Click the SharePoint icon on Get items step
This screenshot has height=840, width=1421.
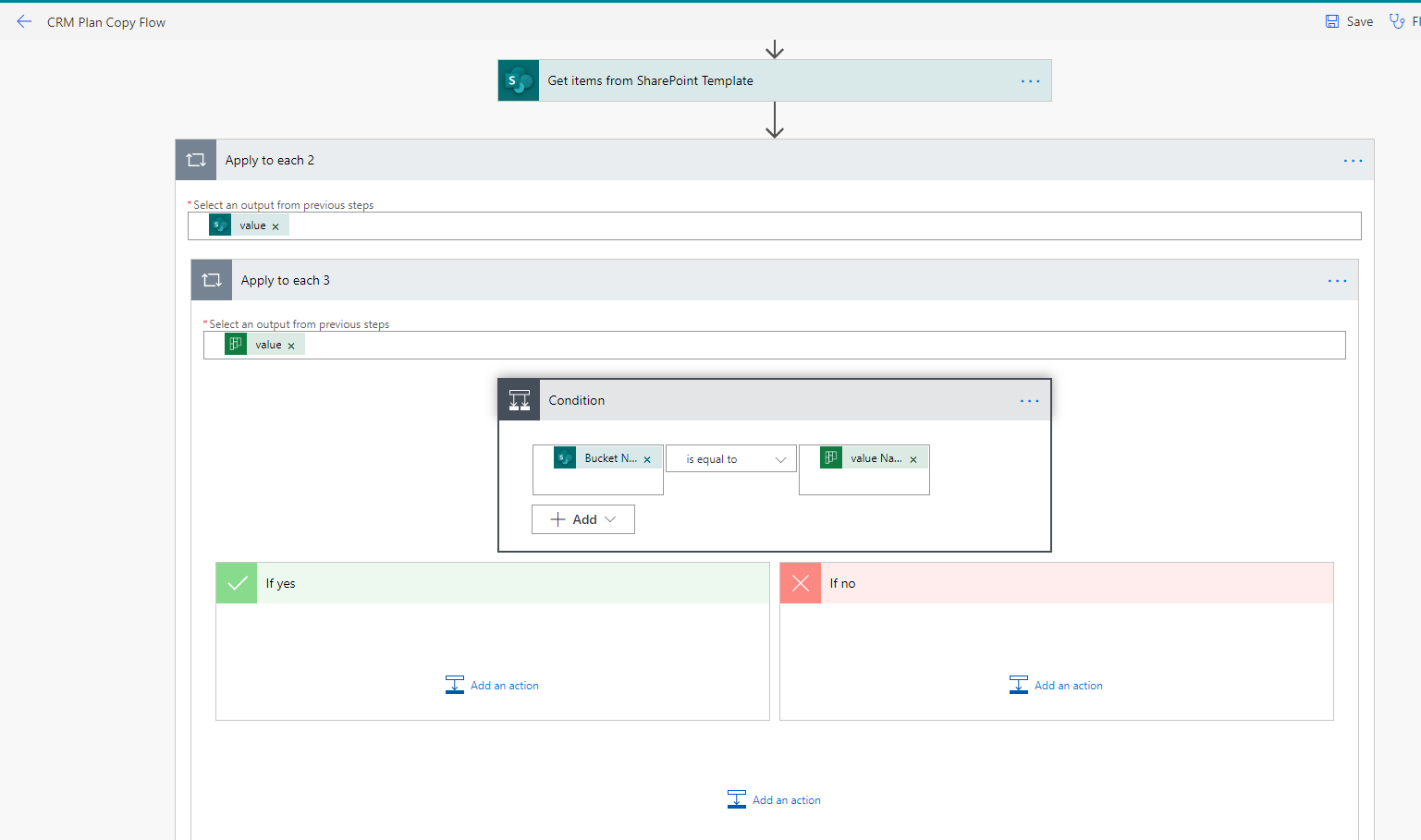[x=519, y=81]
